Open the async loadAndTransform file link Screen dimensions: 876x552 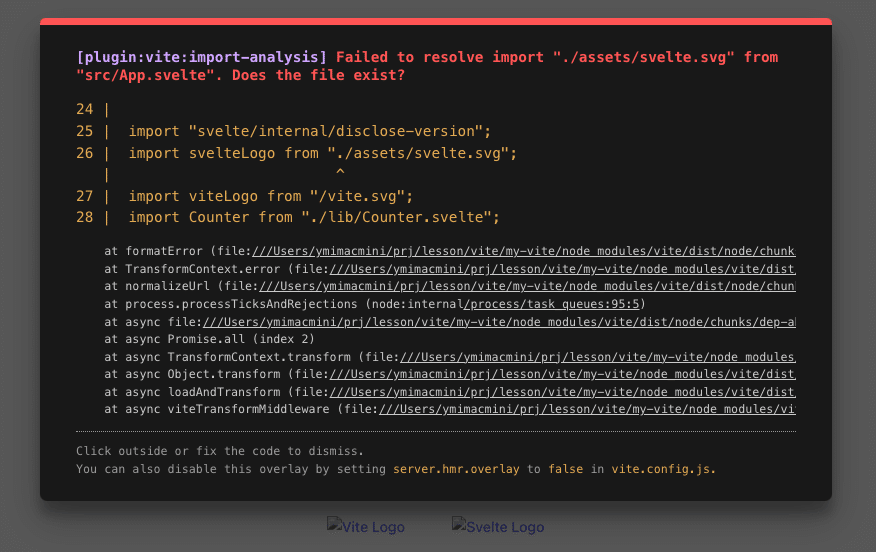563,392
